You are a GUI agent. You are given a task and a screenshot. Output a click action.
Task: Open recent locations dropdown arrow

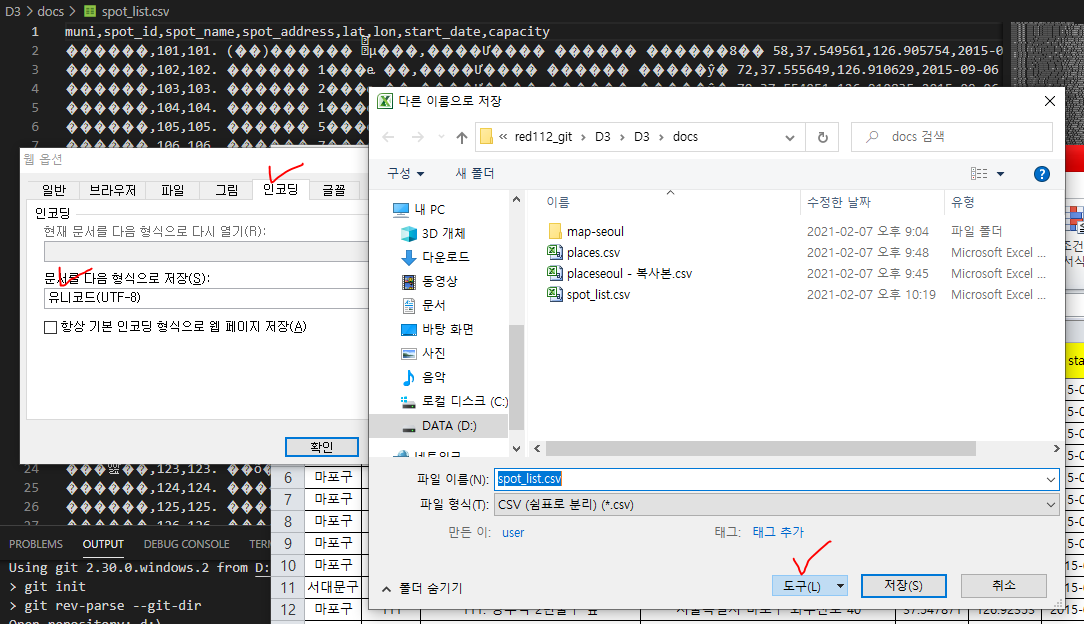pyautogui.click(x=441, y=137)
